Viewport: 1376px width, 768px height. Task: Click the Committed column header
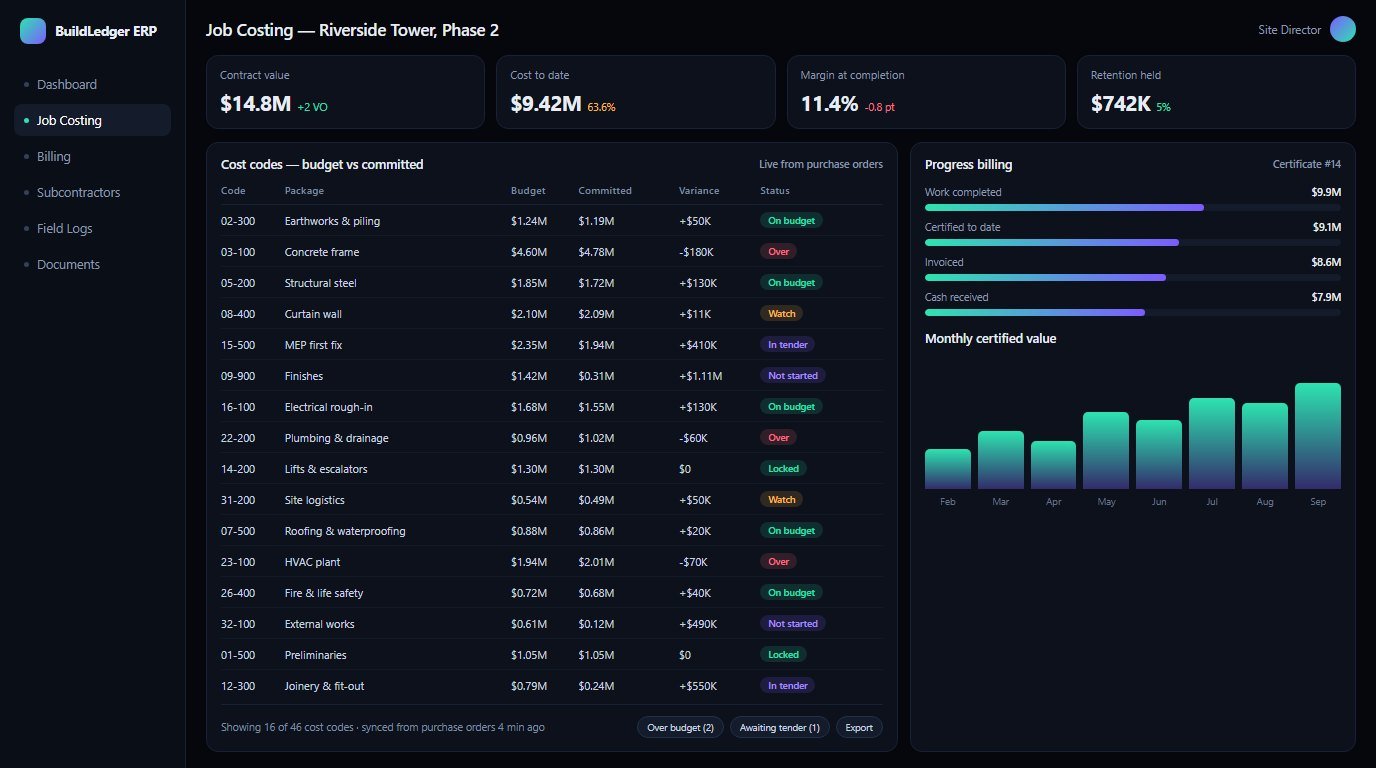(x=605, y=191)
